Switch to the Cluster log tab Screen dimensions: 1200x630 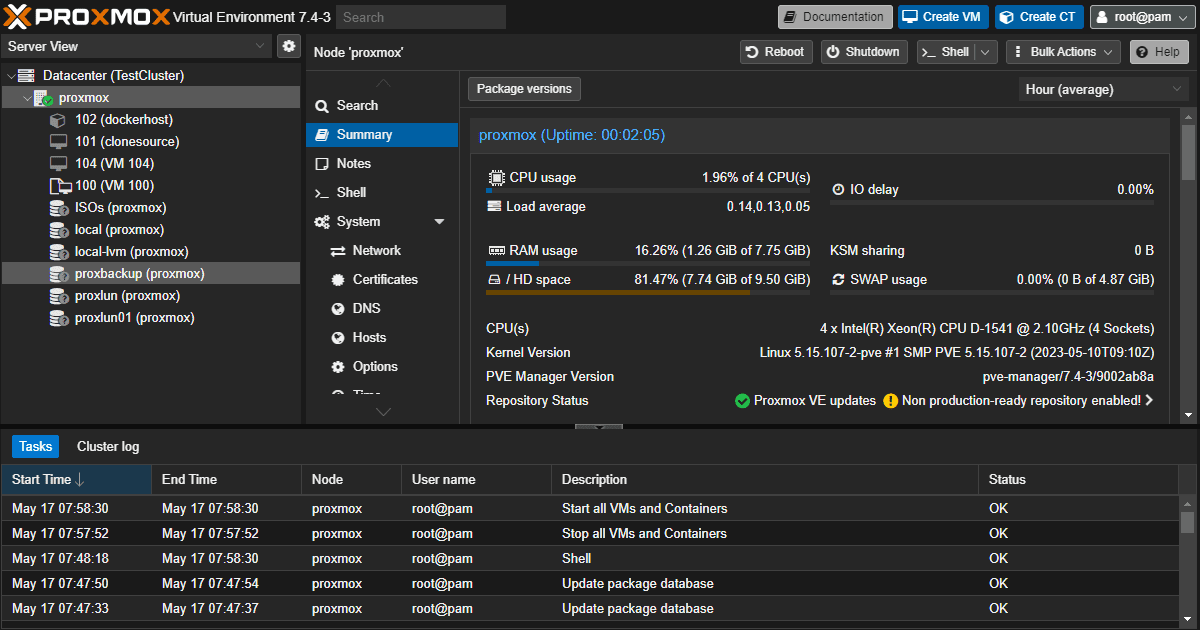coord(108,447)
